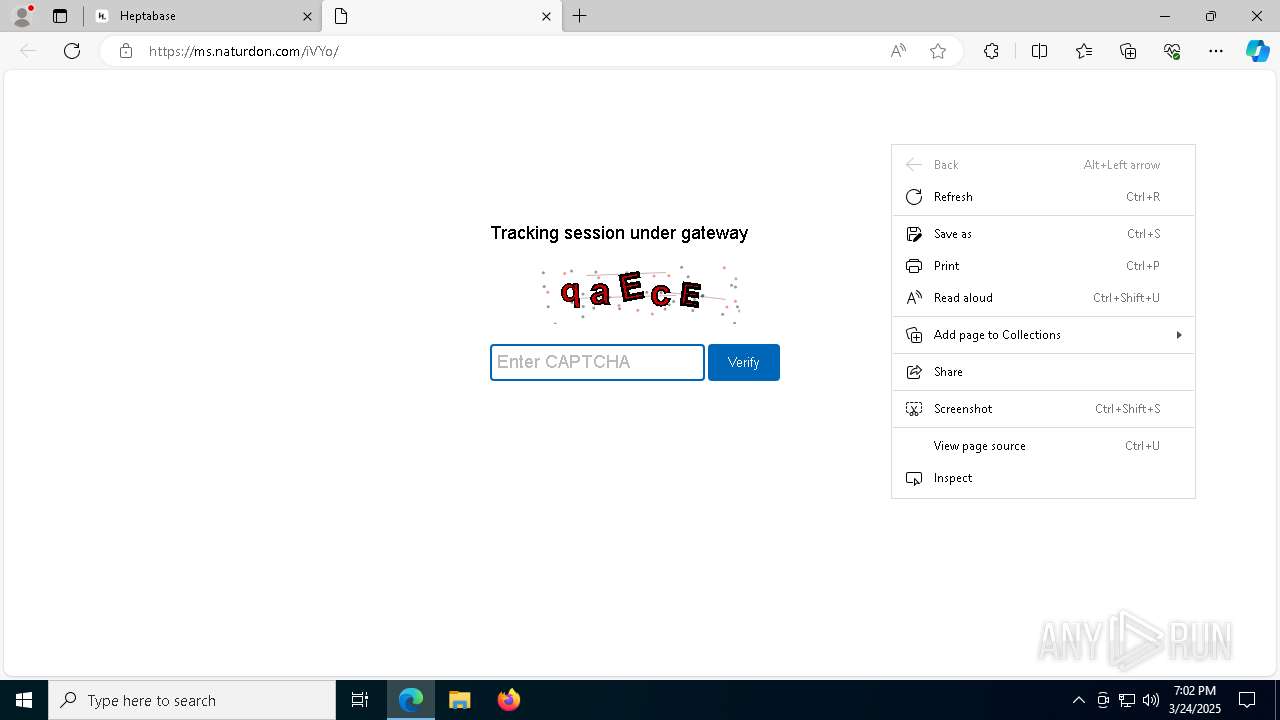The image size is (1280, 720).
Task: Expand Add page to Collections submenu
Action: 1043,335
